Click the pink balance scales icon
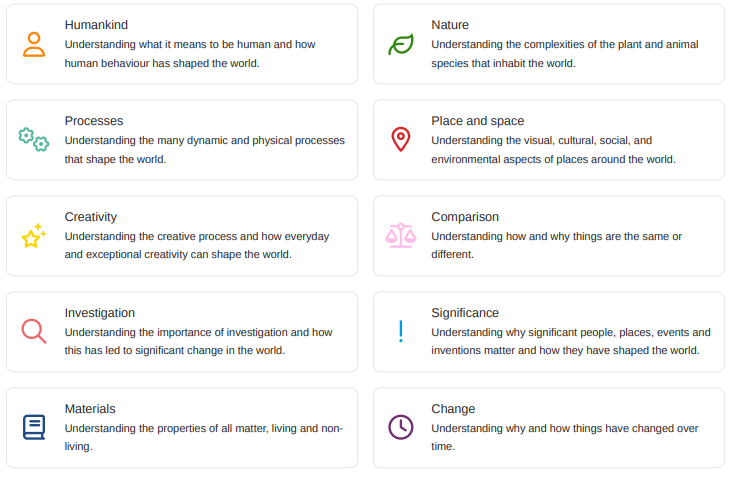 [401, 235]
